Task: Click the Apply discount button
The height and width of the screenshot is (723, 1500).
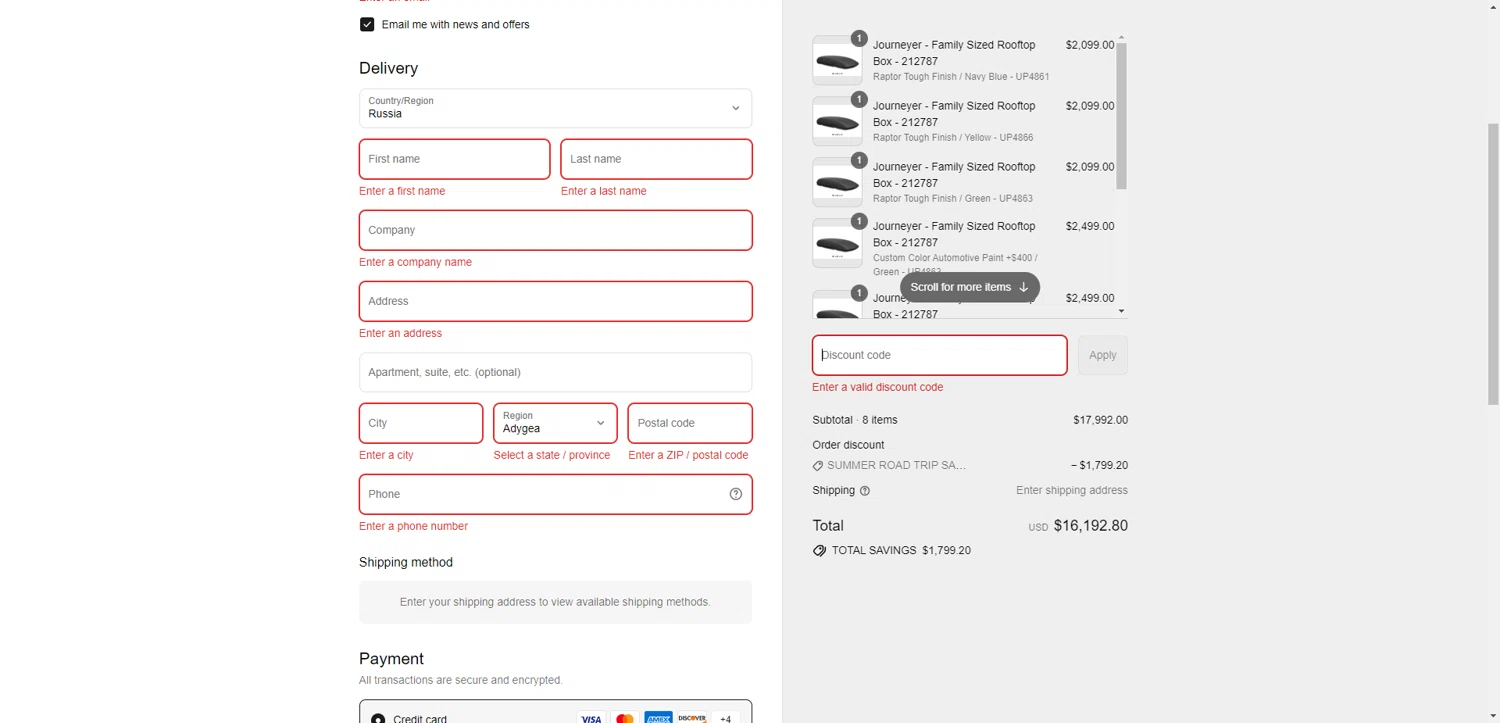Action: pos(1103,355)
